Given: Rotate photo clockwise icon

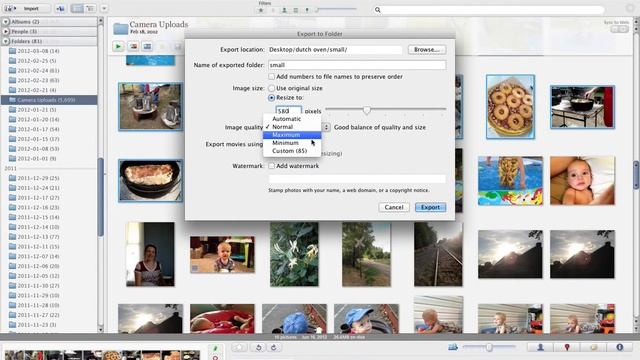Looking at the screenshot, I should pyautogui.click(x=273, y=348).
